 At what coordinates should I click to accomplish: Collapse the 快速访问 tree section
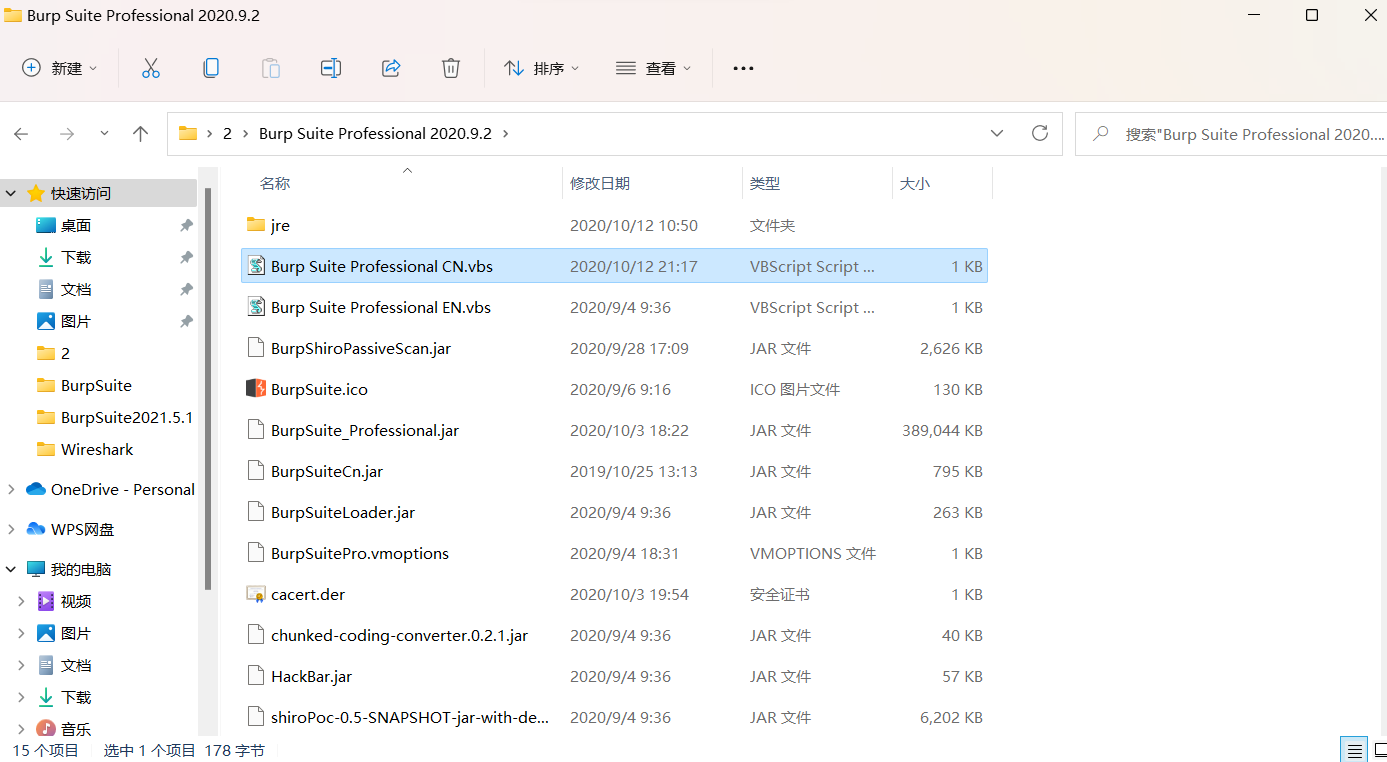11,194
